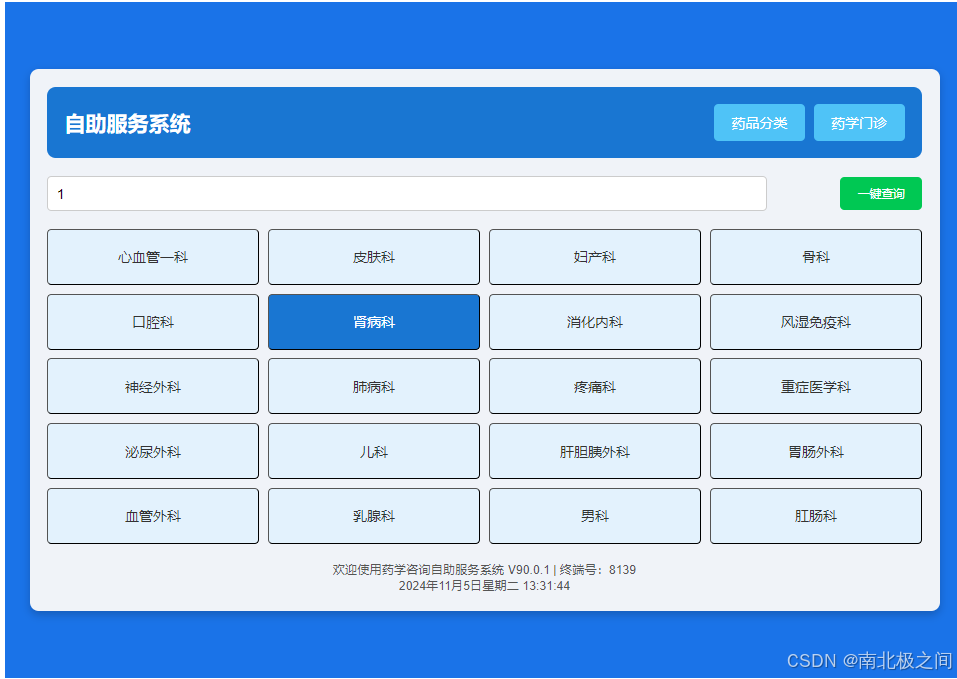Click the highlighted 肾病科 department

pyautogui.click(x=373, y=322)
